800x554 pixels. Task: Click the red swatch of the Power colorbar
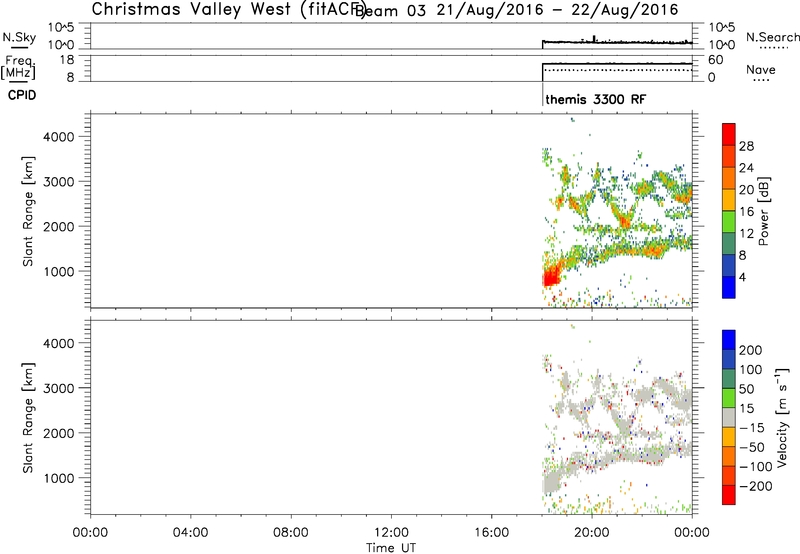pos(729,134)
